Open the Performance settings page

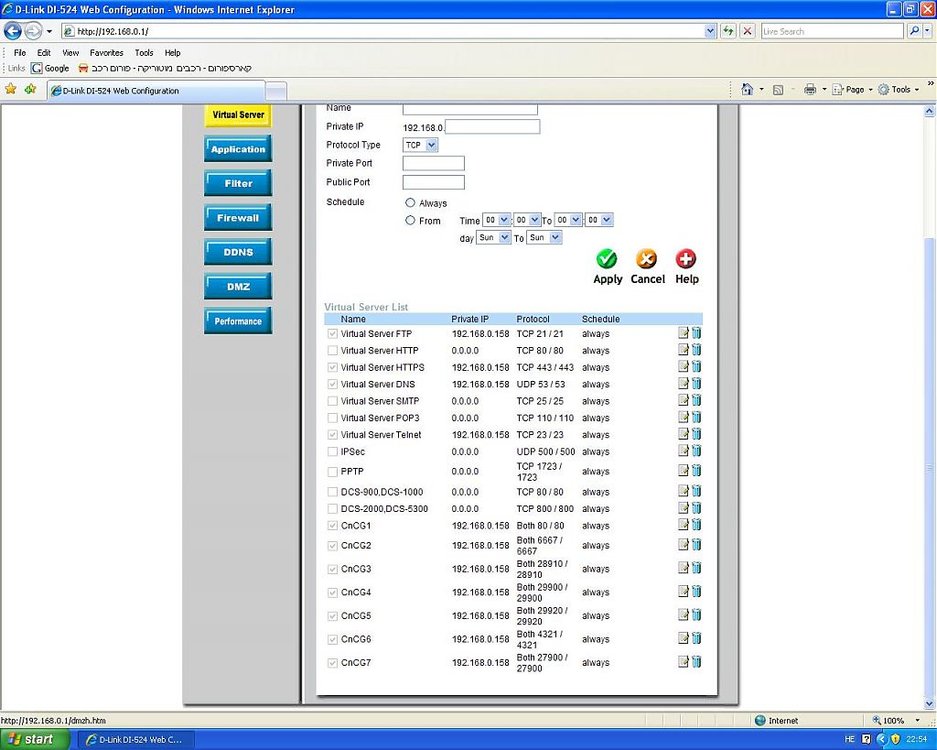coord(238,321)
